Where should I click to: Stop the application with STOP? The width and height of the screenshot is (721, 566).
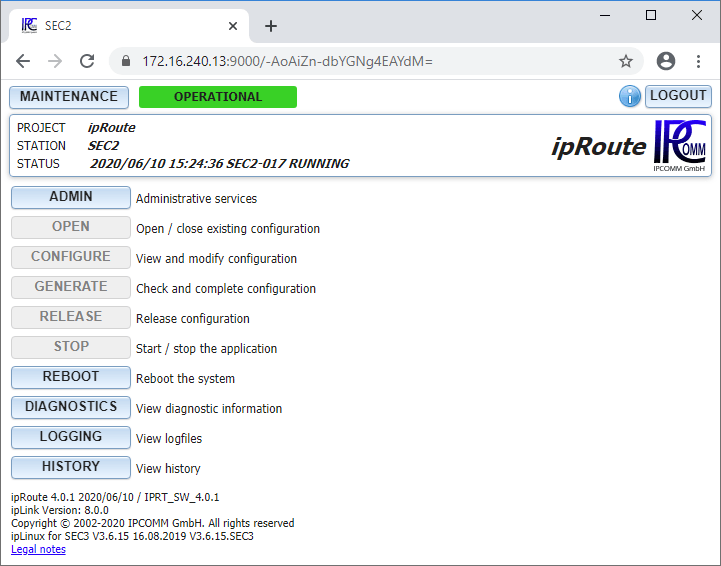coord(71,347)
